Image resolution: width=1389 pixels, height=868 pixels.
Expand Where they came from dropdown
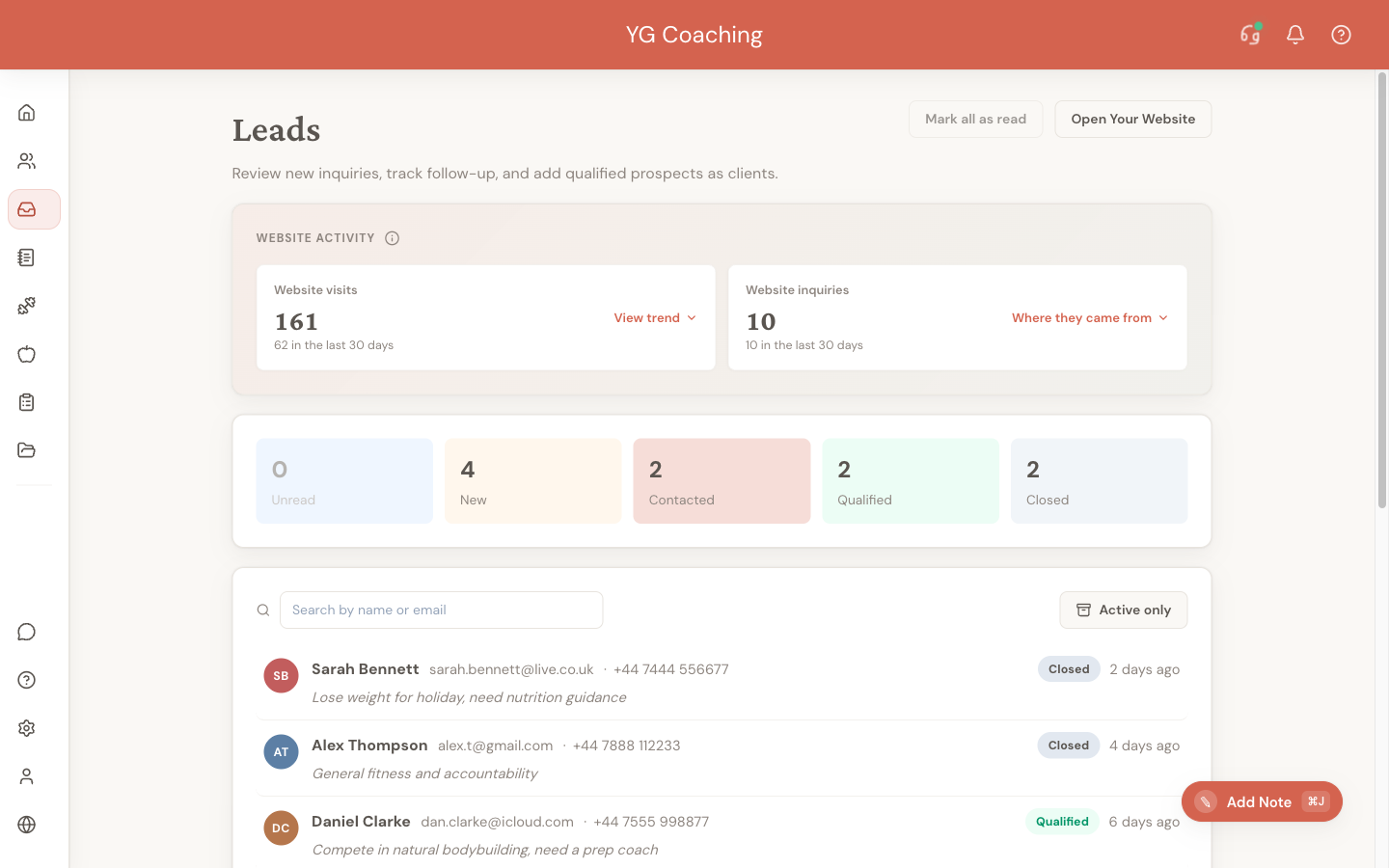point(1090,318)
